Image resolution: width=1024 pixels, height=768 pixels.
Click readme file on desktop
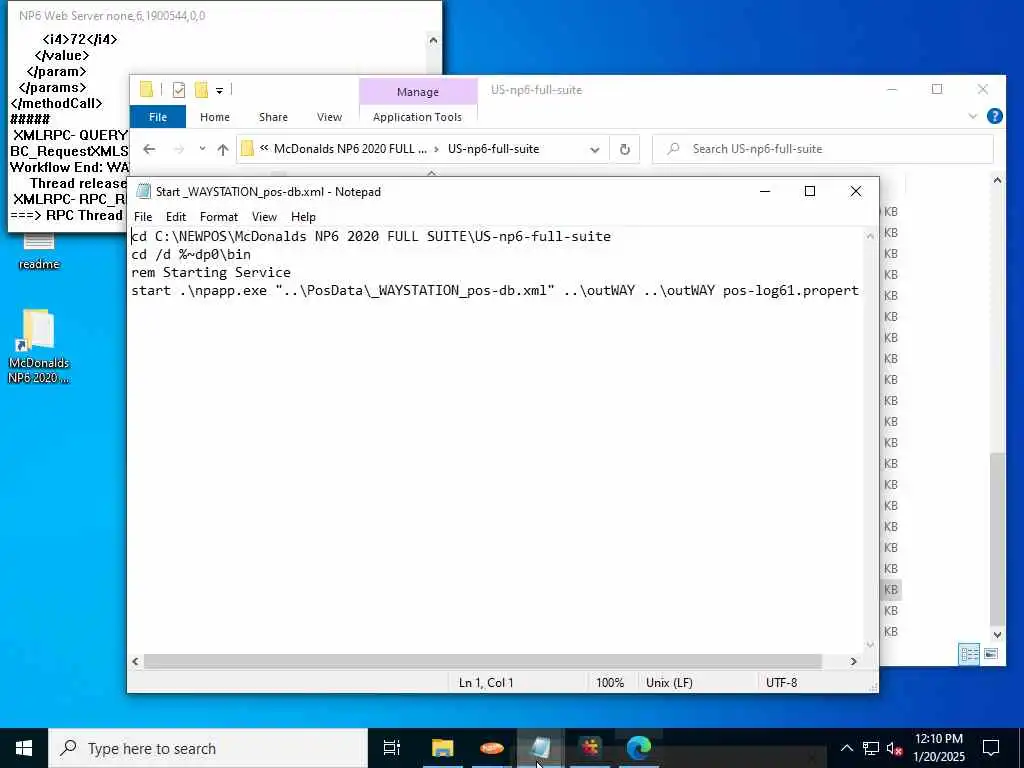pos(39,251)
